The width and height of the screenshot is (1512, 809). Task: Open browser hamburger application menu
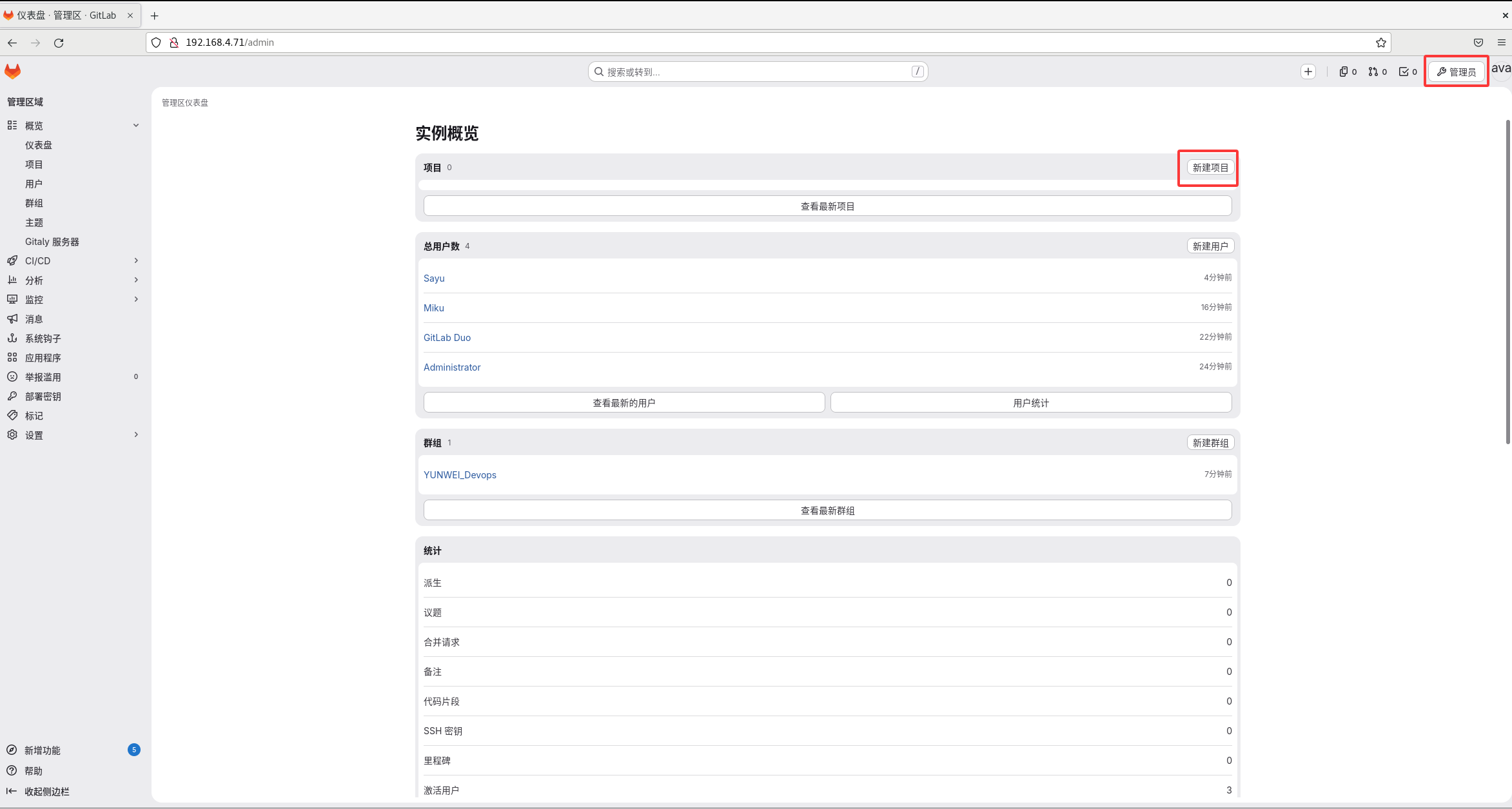(1501, 43)
